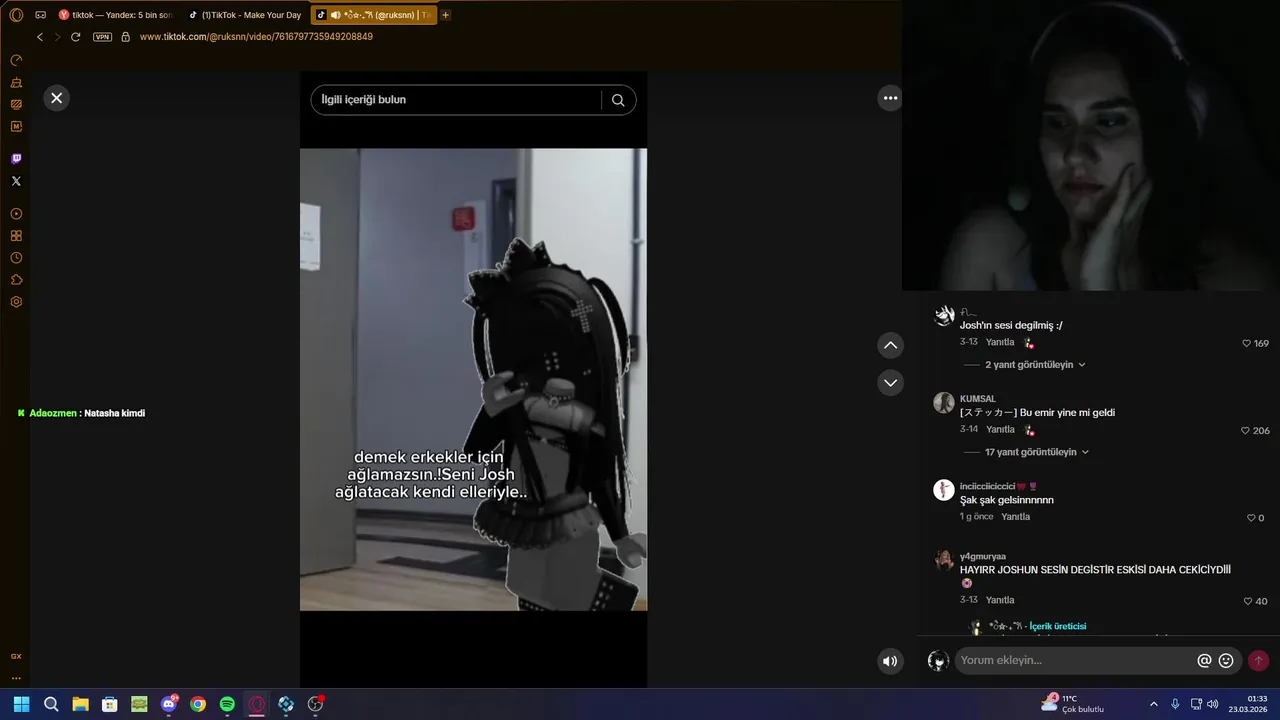Click the video to pause playback

tap(473, 379)
